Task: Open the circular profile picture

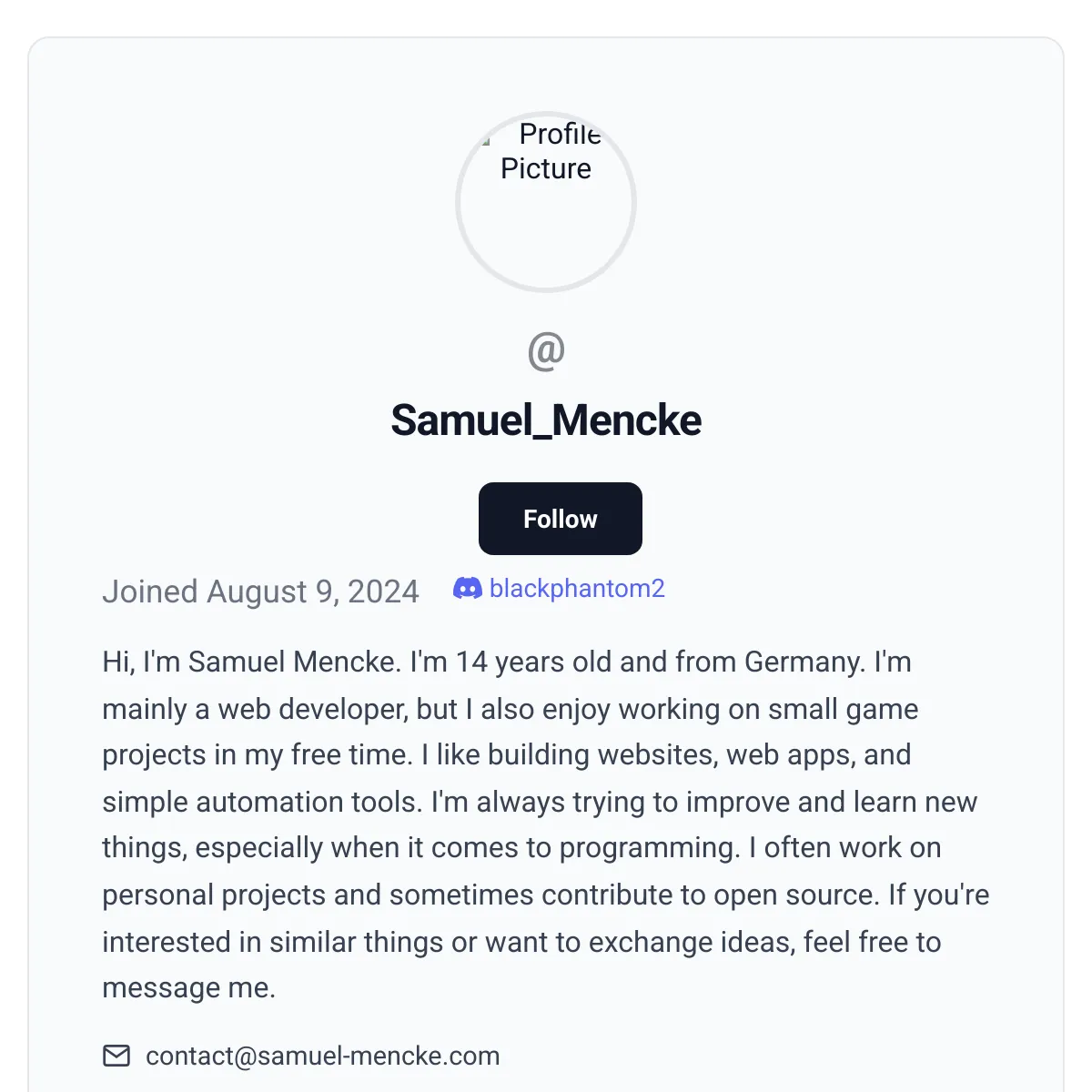Action: click(546, 201)
